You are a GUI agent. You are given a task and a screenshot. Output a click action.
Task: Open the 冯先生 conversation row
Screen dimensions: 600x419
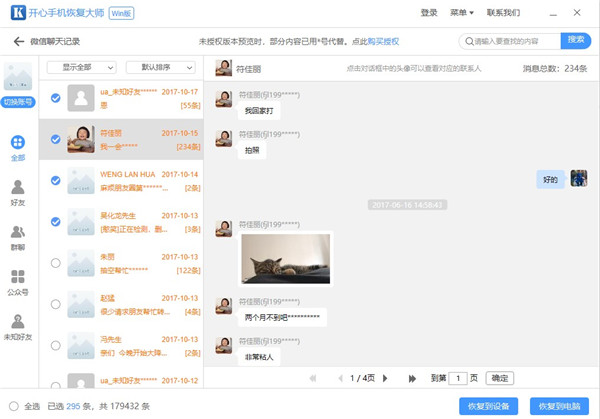point(121,346)
